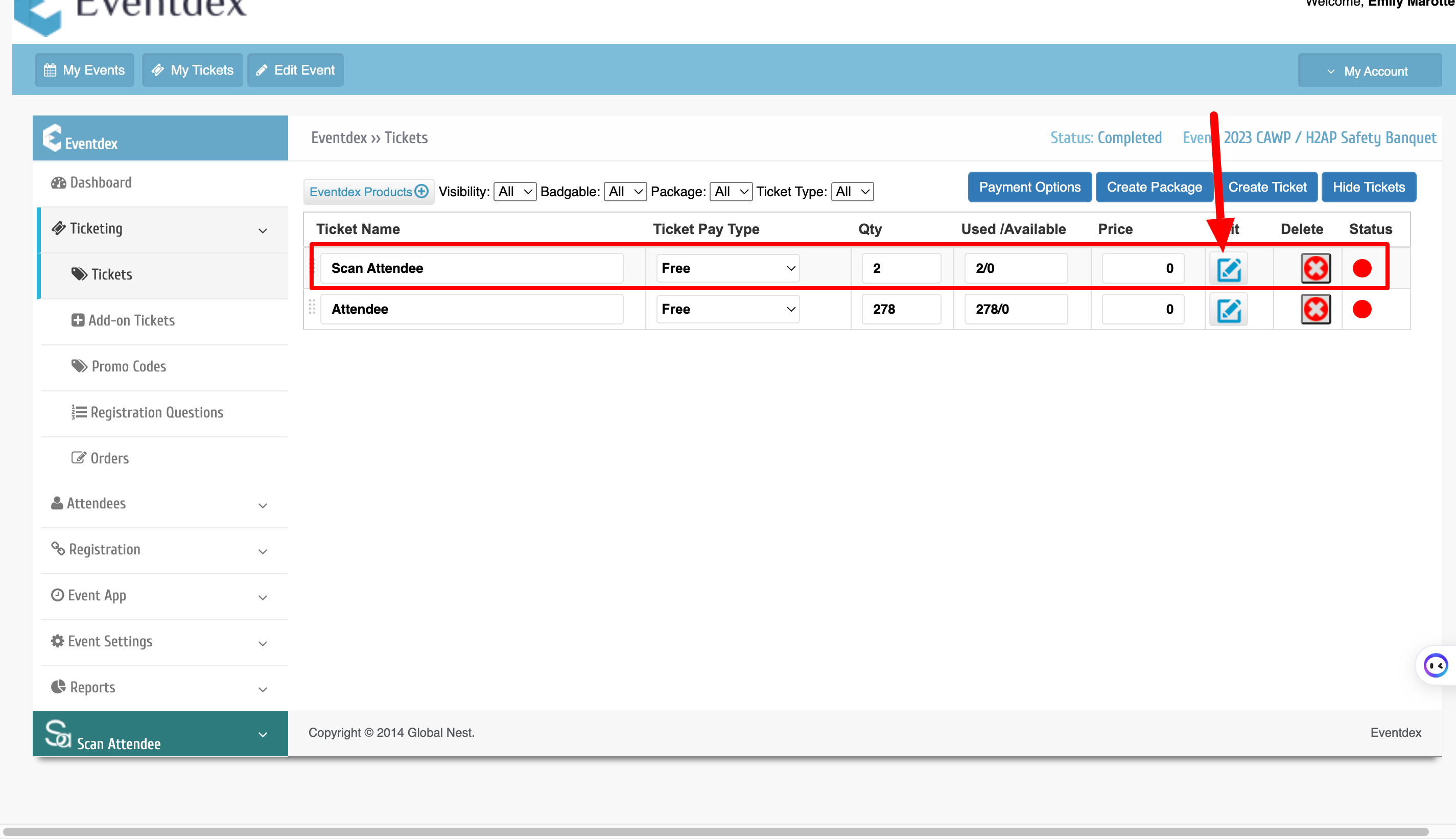Click Payment Options button

coord(1029,188)
